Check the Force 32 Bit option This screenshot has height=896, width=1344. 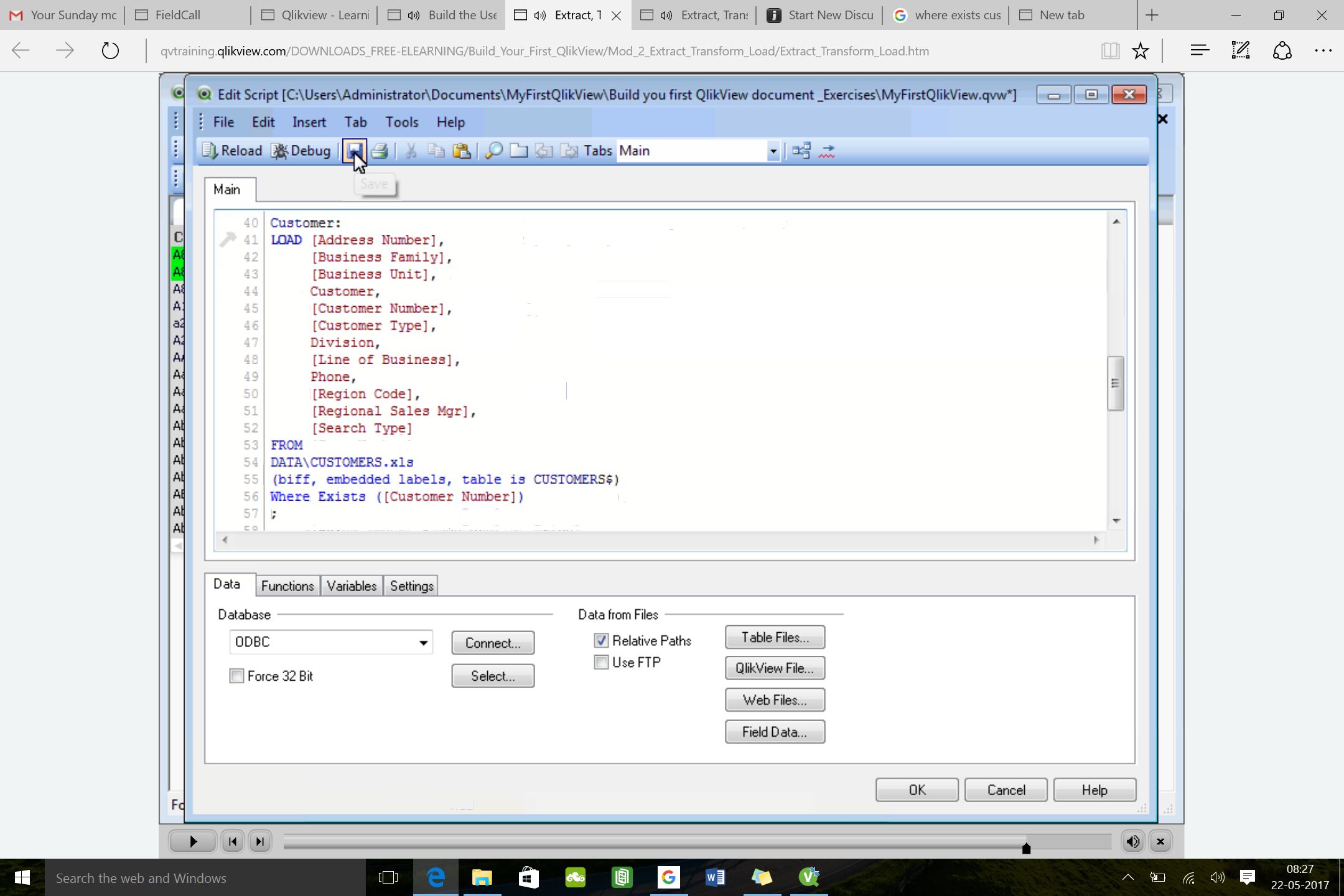coord(236,676)
